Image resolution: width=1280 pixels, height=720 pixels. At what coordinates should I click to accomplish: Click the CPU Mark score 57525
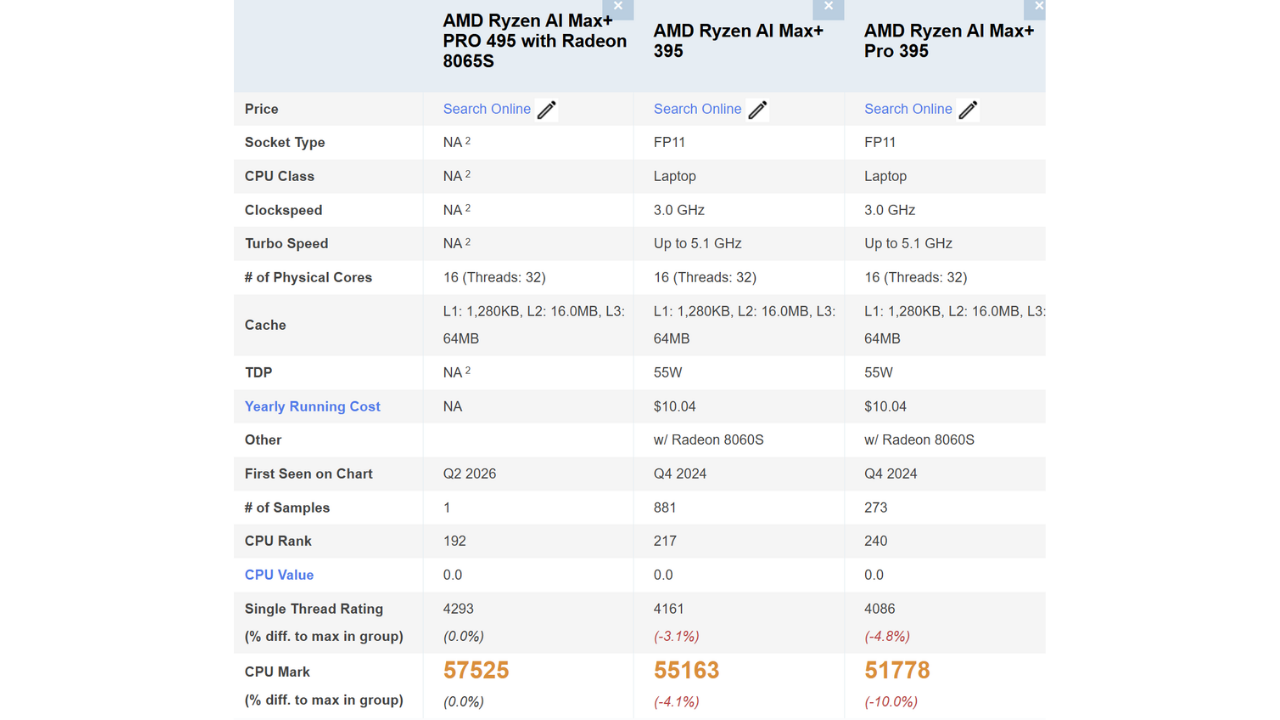pos(476,670)
